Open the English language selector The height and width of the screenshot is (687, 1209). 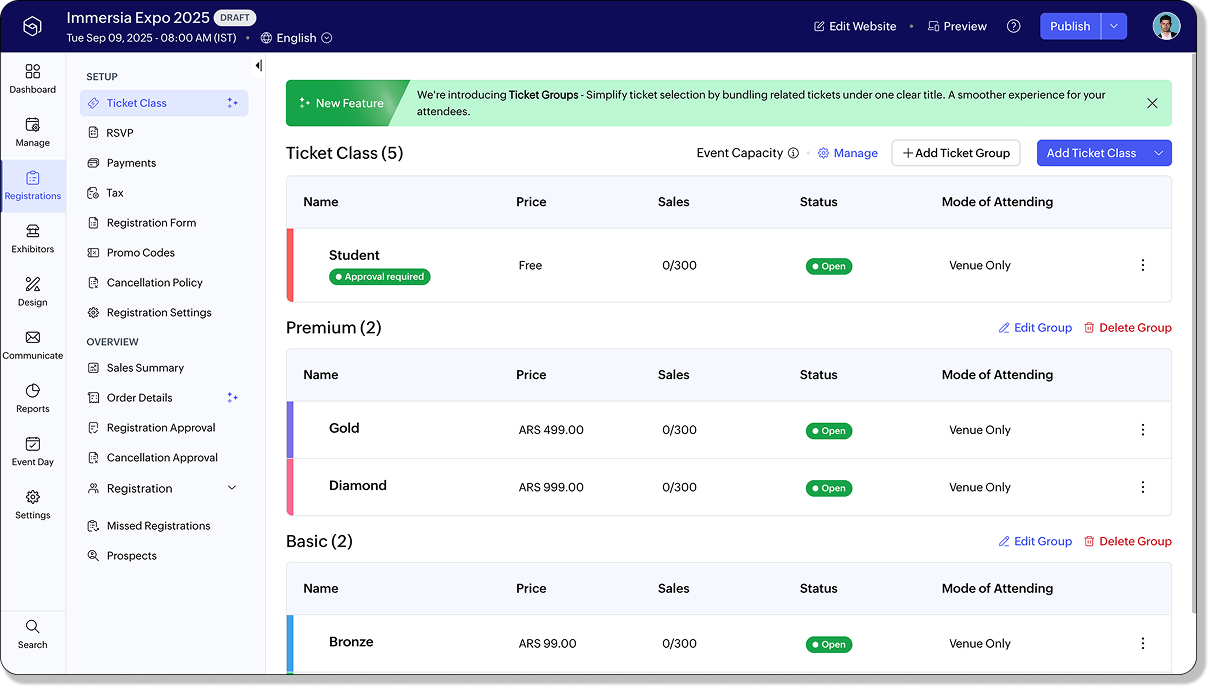tap(296, 38)
